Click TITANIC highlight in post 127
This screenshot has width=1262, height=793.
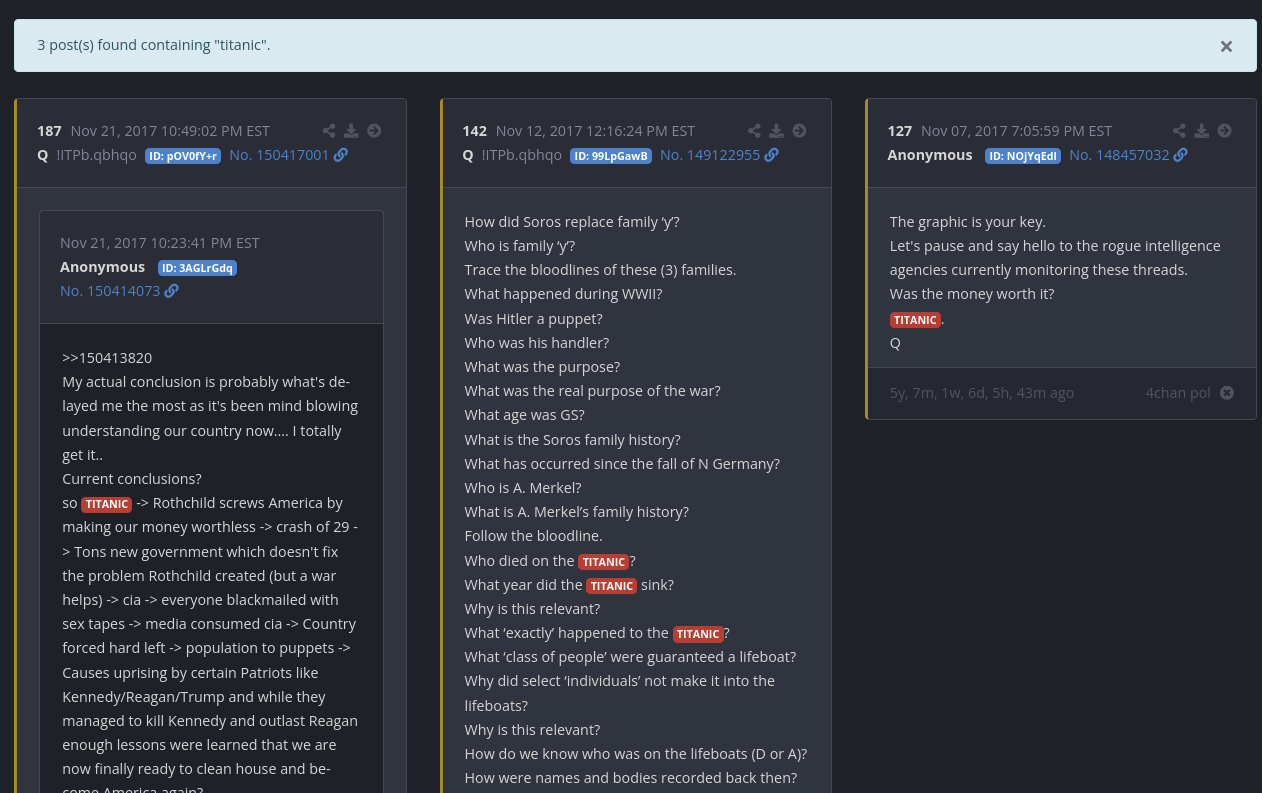tap(915, 320)
